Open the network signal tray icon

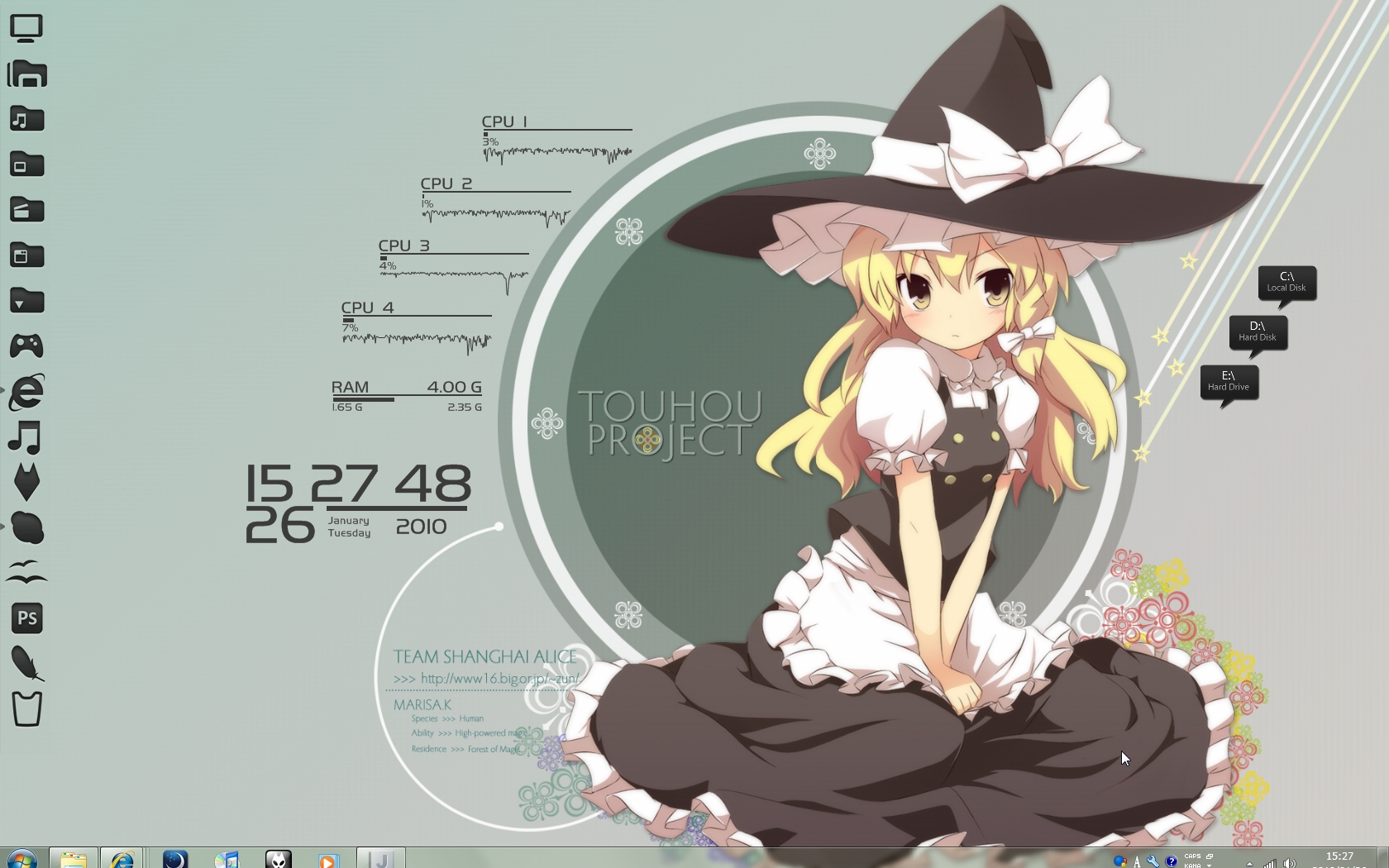tap(1269, 863)
